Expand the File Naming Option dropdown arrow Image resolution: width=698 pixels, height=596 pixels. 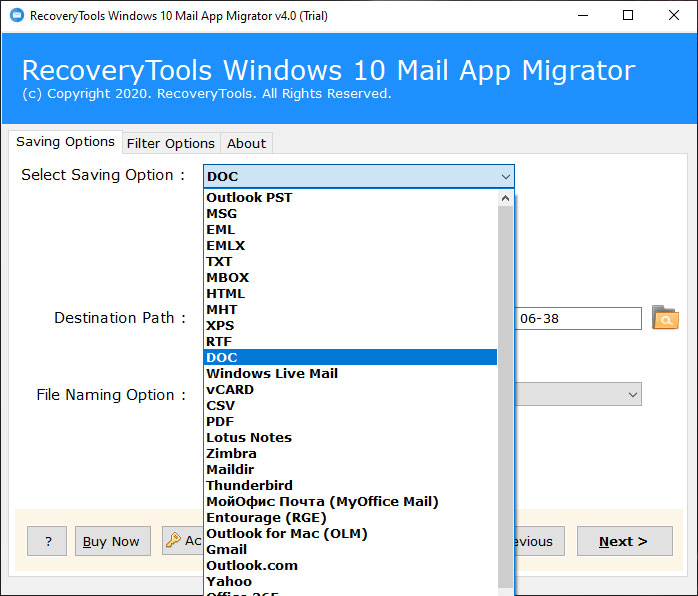[633, 394]
